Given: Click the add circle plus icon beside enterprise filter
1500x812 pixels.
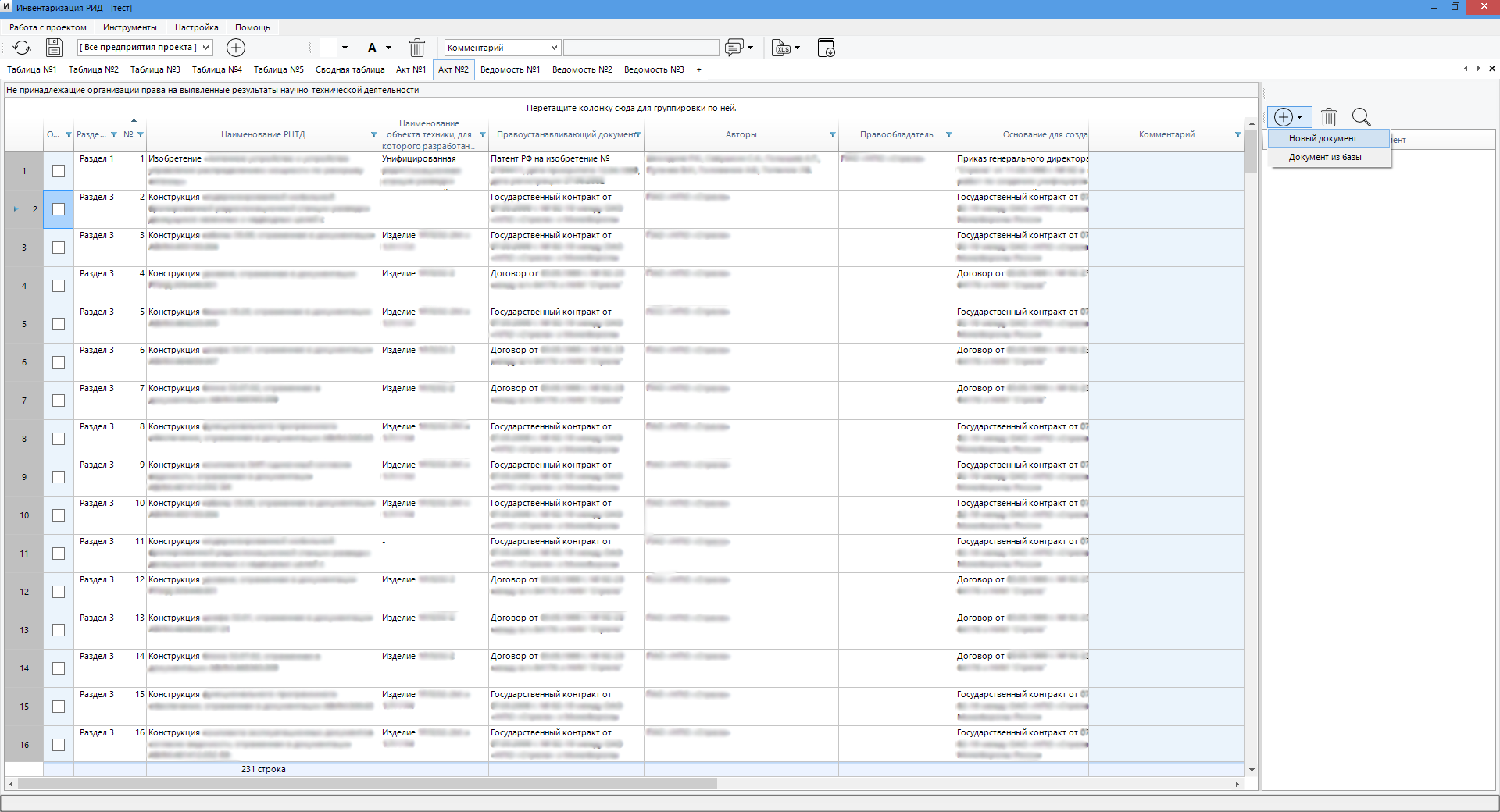Looking at the screenshot, I should point(236,48).
